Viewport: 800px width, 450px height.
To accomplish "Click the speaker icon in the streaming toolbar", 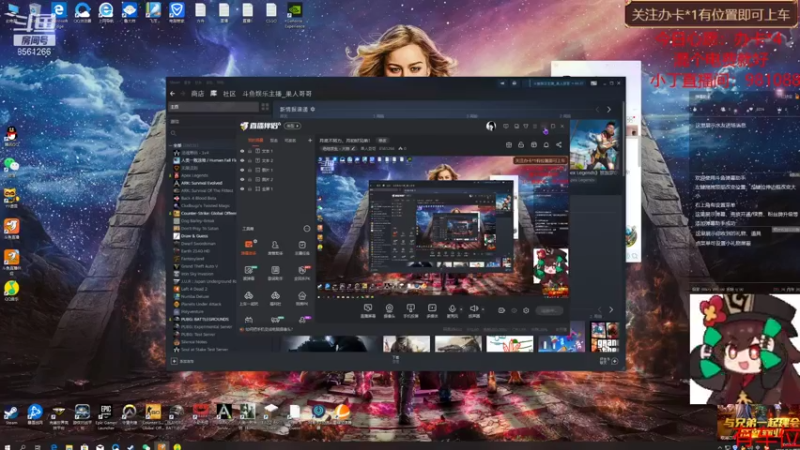I will (474, 309).
